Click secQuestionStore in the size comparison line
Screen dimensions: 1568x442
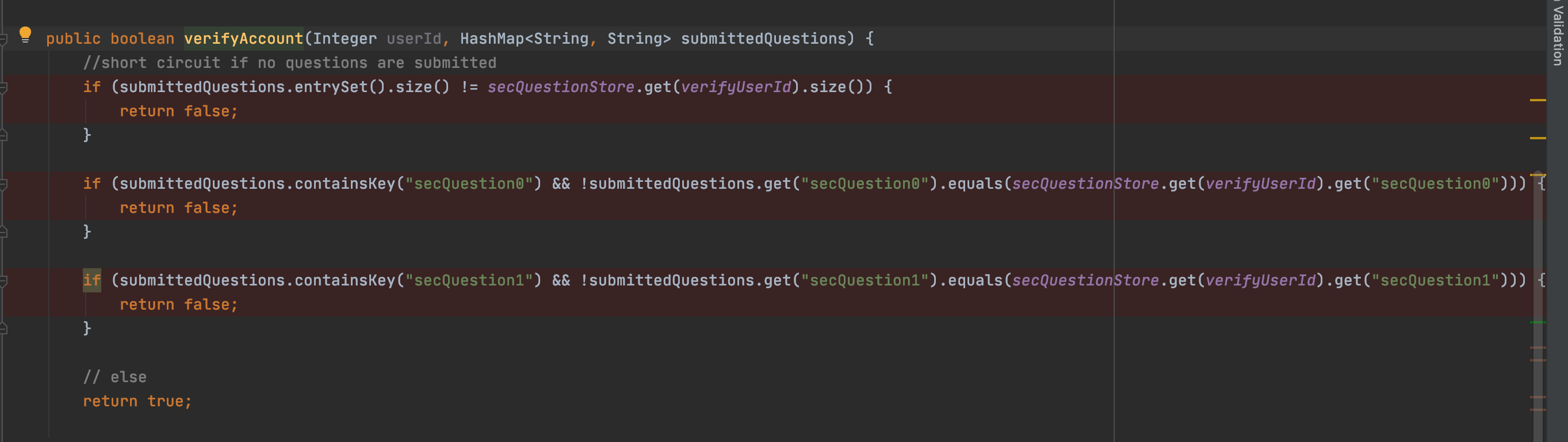pyautogui.click(x=561, y=87)
